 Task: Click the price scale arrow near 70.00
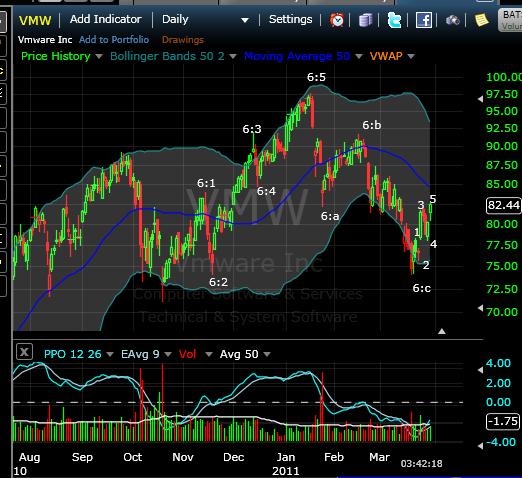[x=480, y=308]
